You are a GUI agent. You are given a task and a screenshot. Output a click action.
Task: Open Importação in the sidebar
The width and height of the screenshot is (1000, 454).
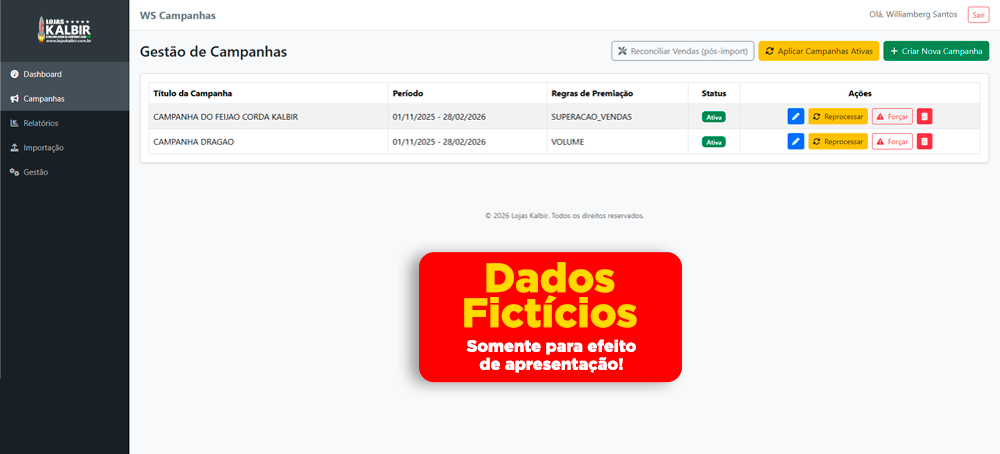click(x=64, y=147)
